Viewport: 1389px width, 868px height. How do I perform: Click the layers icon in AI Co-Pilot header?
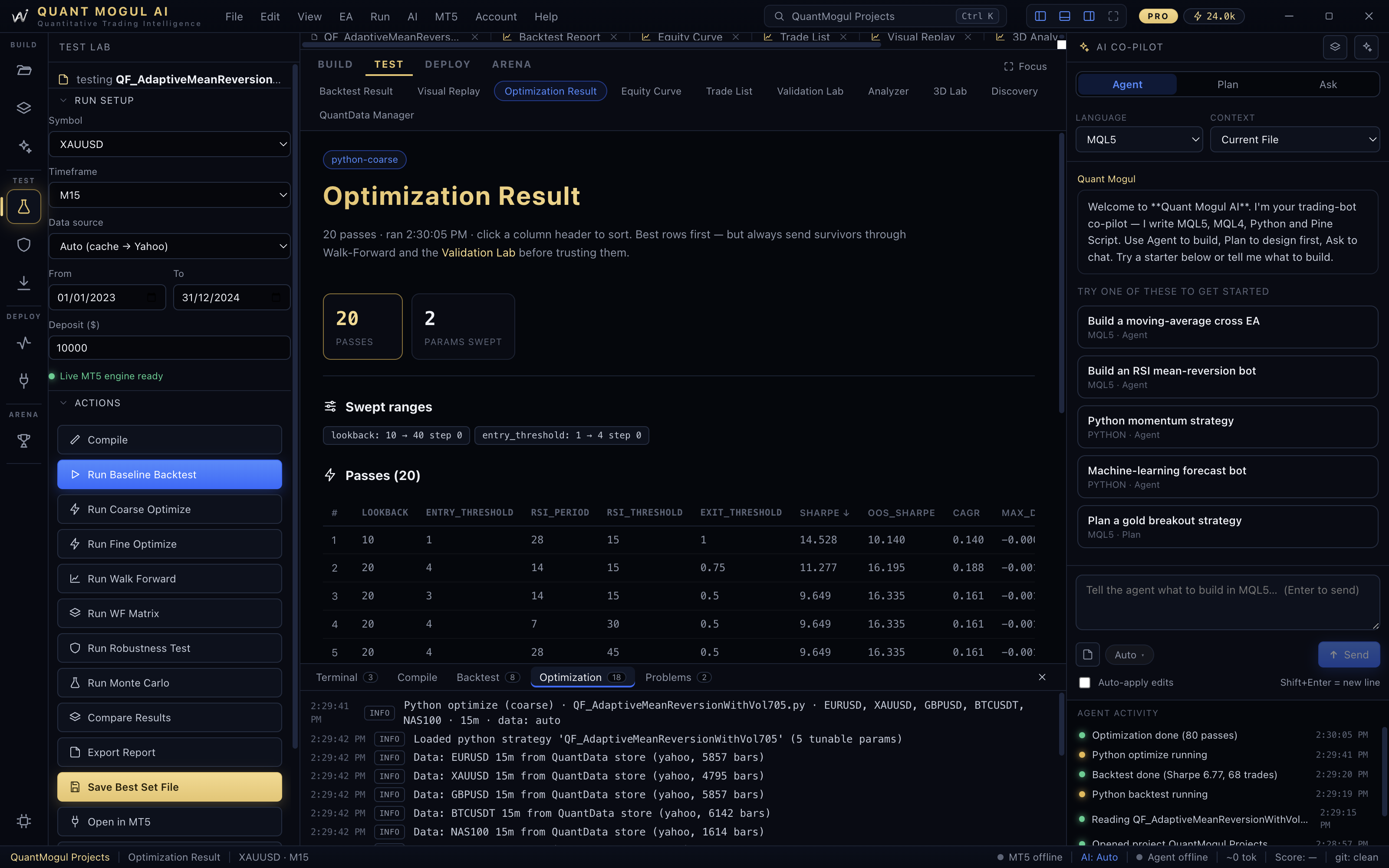click(x=1334, y=47)
